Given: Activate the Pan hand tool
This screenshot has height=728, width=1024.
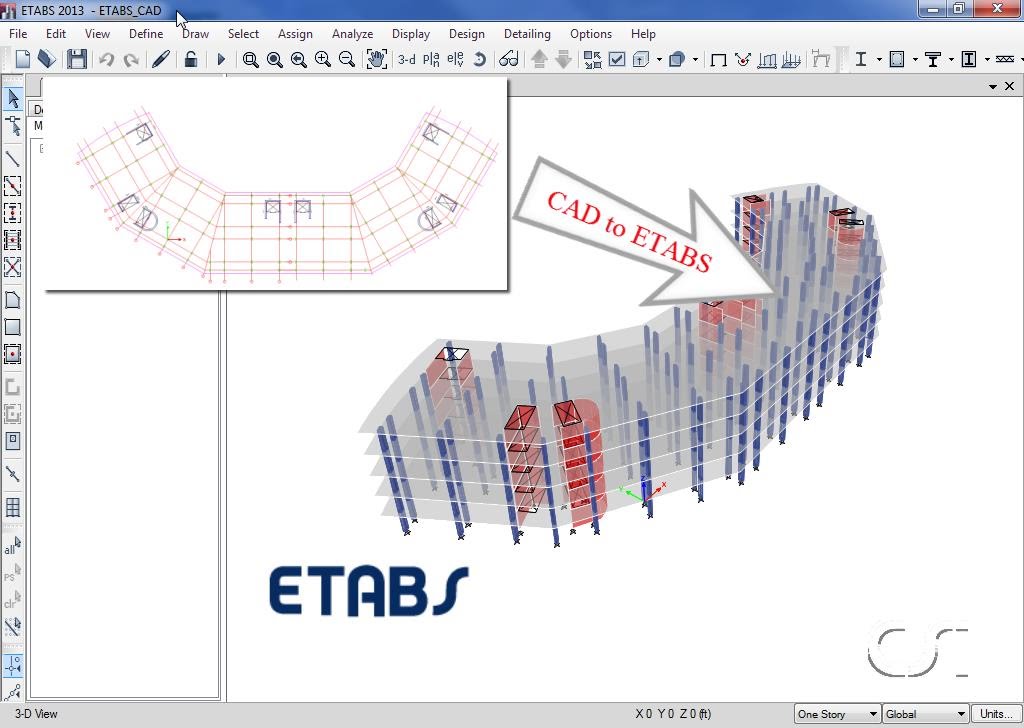Looking at the screenshot, I should 376,59.
